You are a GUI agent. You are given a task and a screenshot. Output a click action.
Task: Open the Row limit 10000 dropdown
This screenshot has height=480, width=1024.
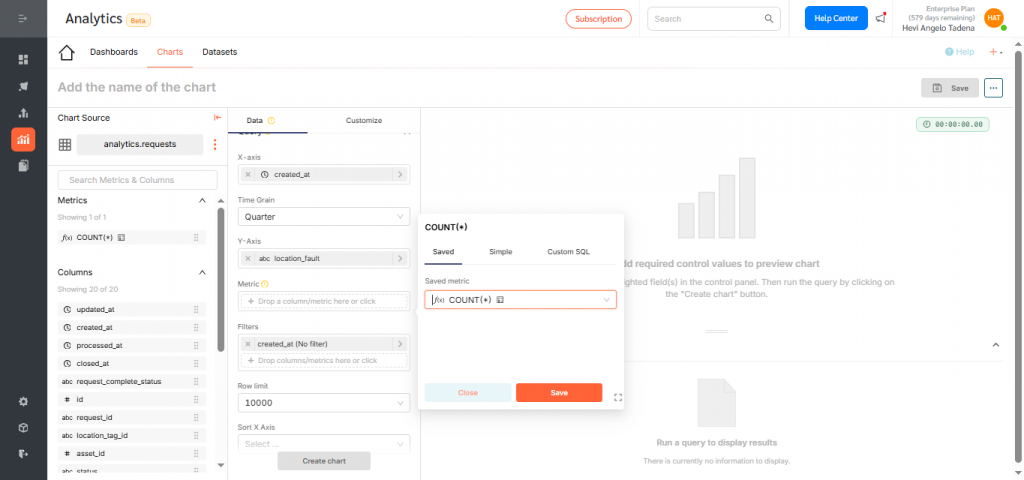(x=323, y=403)
